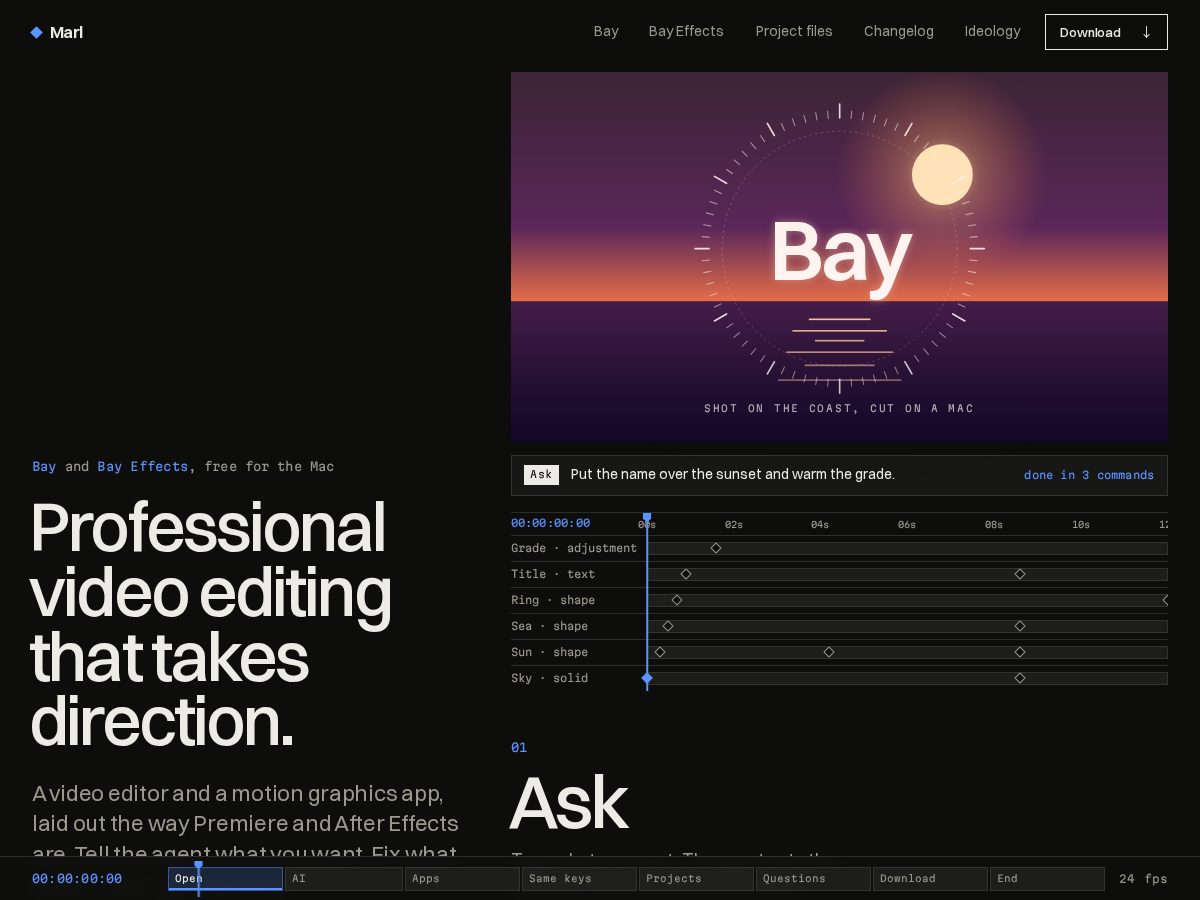Click the Ask badge in prompt bar
This screenshot has height=900, width=1200.
click(541, 475)
